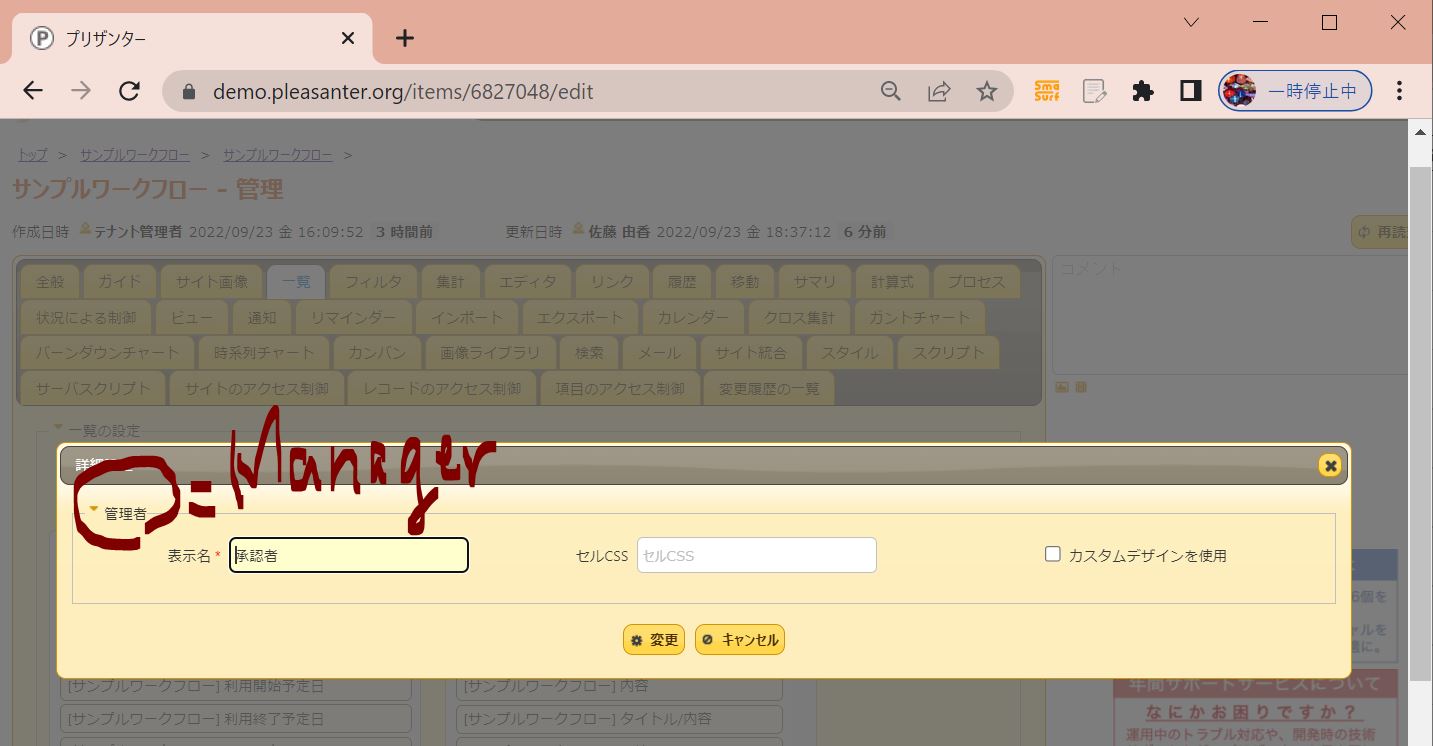Click the 変更 button

tap(654, 640)
